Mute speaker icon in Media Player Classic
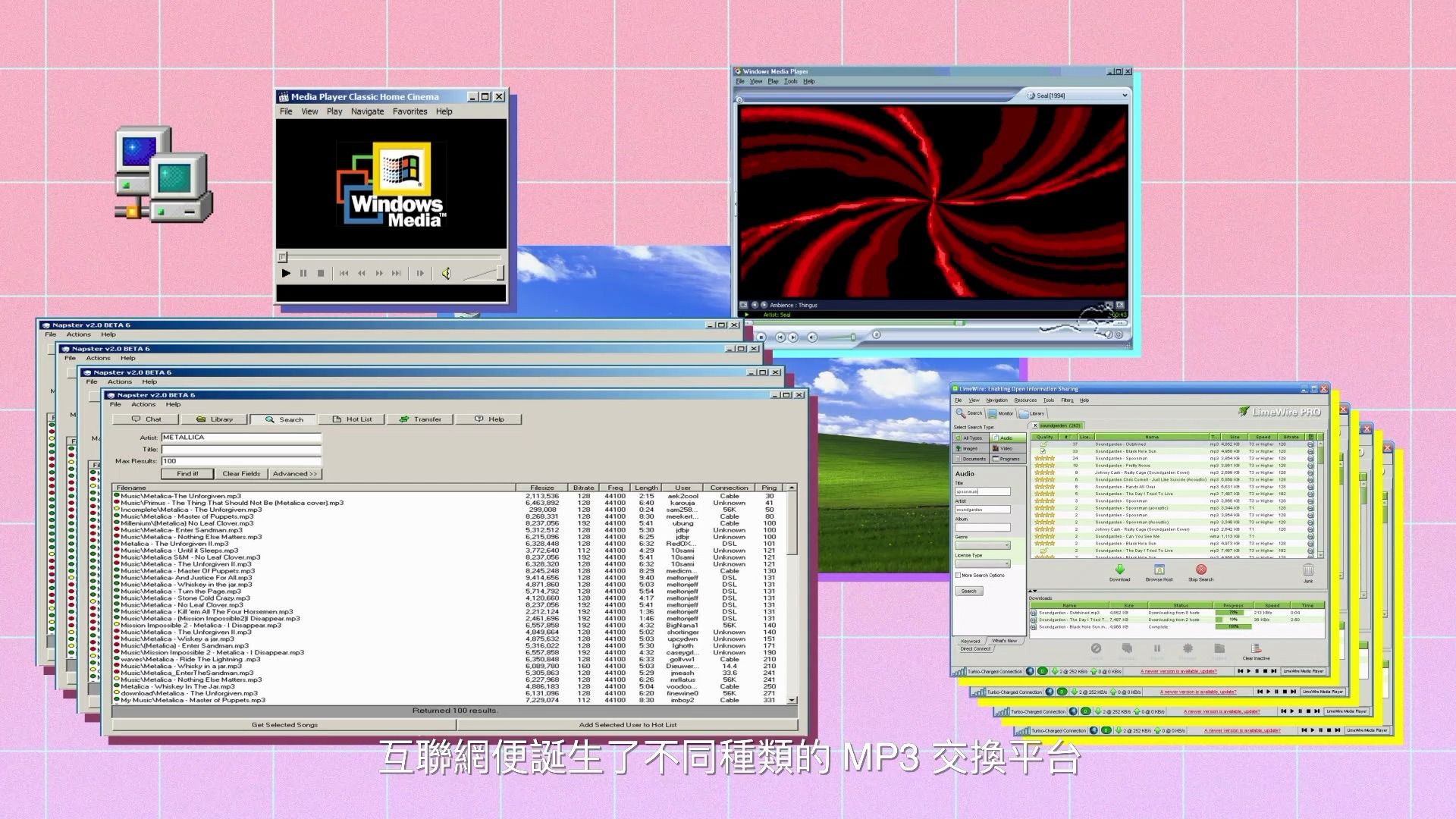 click(446, 273)
